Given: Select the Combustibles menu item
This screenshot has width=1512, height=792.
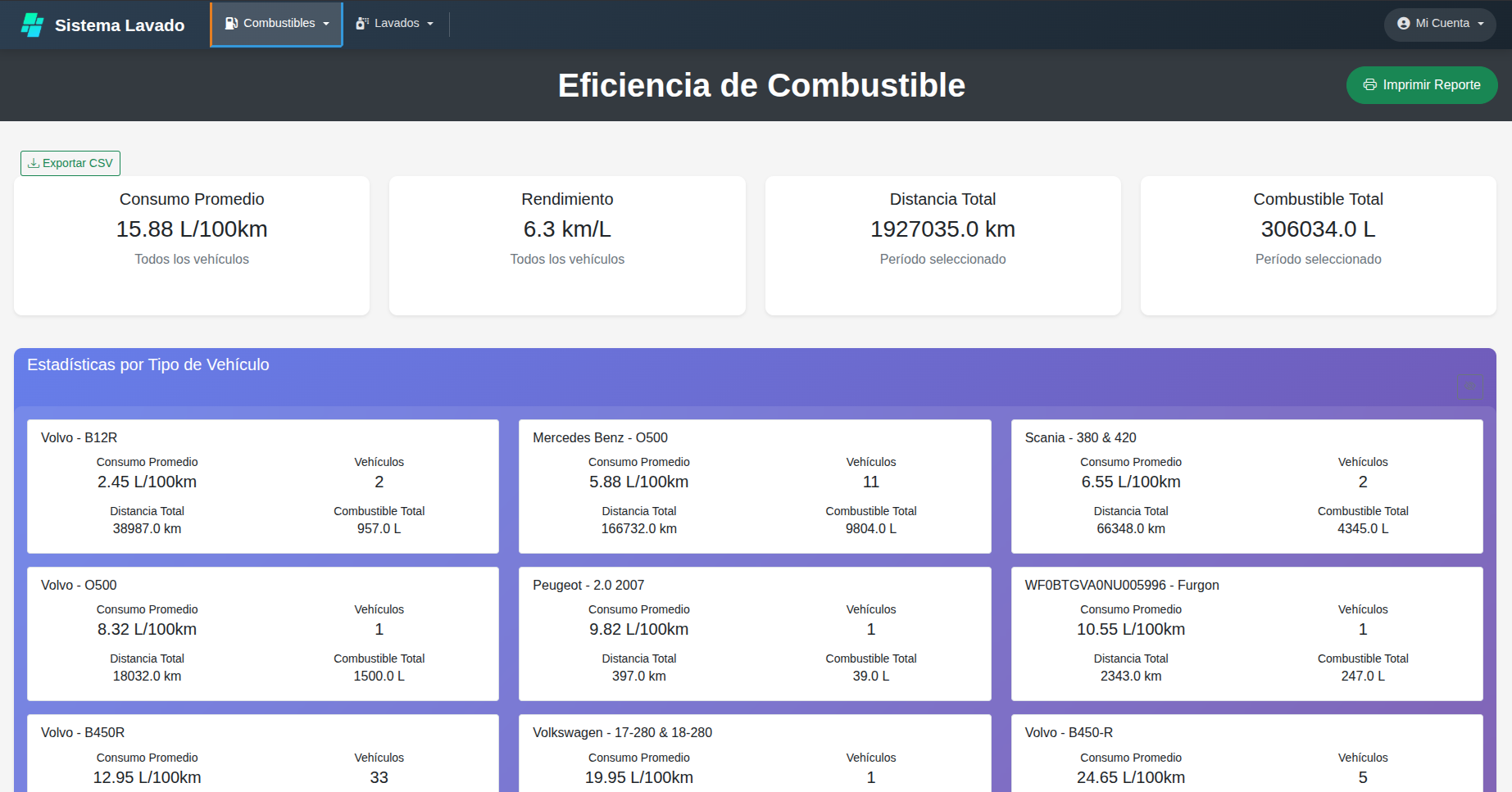Looking at the screenshot, I should click(x=276, y=23).
